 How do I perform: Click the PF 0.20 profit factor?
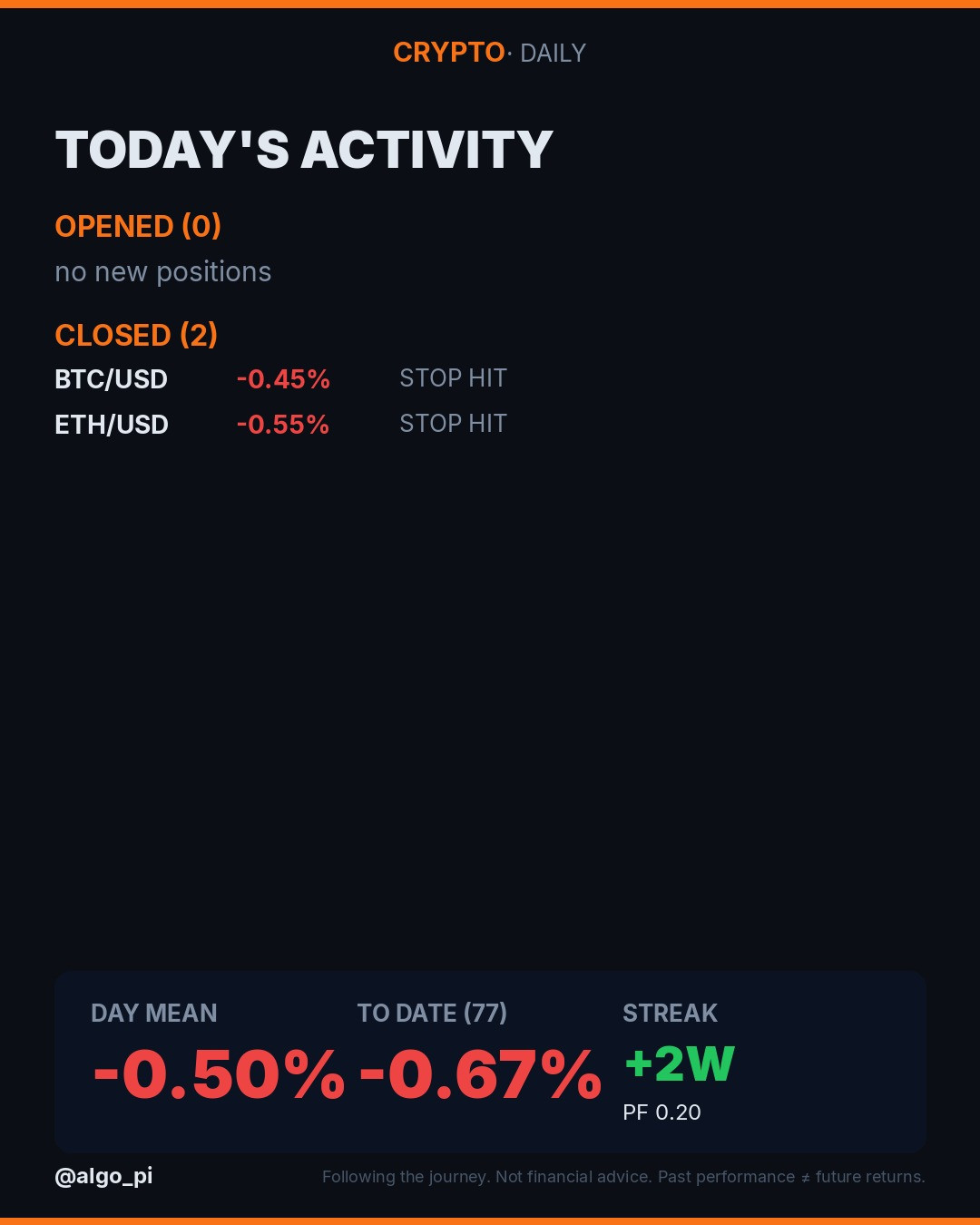(x=661, y=1112)
